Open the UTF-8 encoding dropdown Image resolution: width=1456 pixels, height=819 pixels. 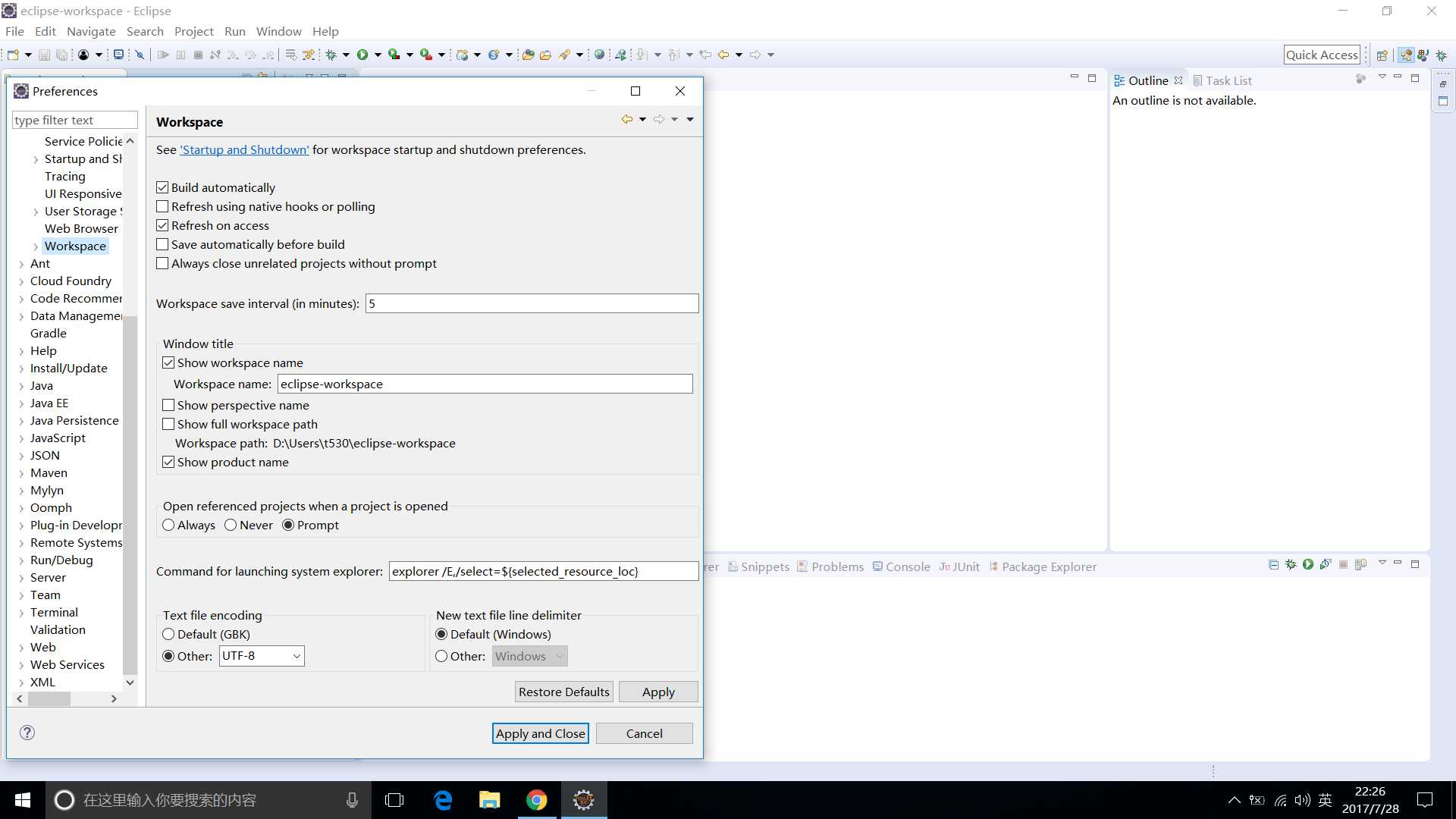click(297, 656)
